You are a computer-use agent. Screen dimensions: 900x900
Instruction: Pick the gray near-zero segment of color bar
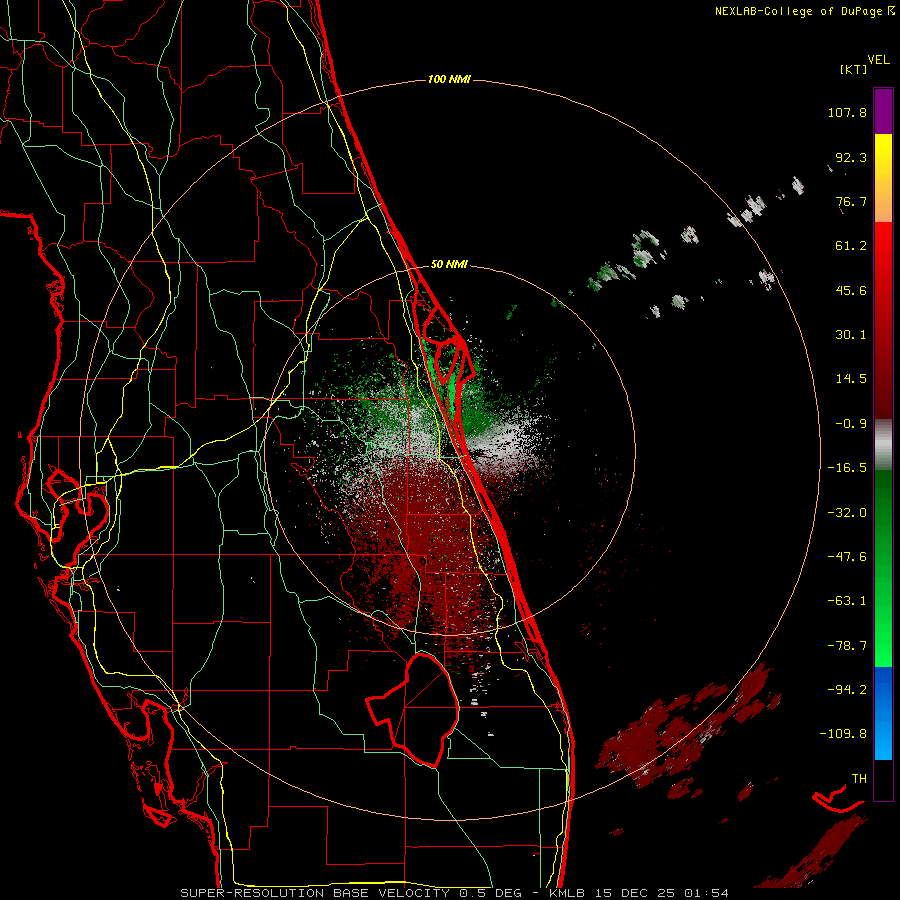tap(883, 444)
